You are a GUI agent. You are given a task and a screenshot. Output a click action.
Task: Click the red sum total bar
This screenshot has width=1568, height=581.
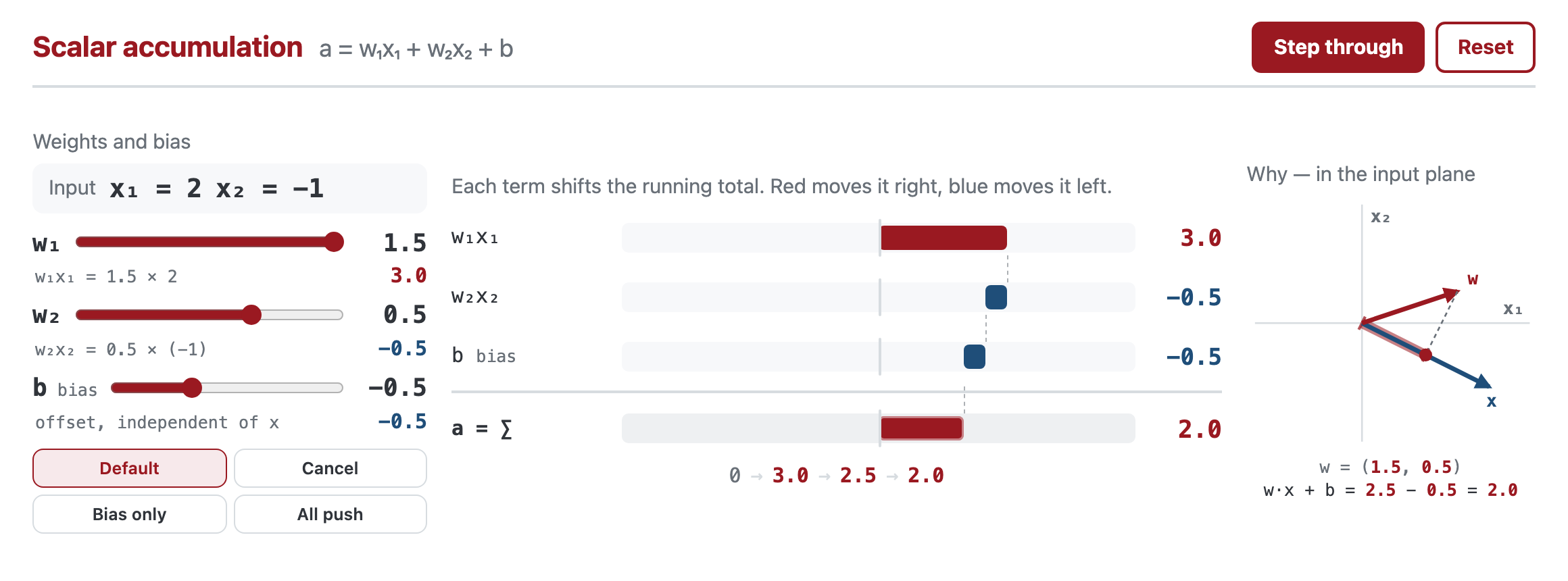click(922, 428)
